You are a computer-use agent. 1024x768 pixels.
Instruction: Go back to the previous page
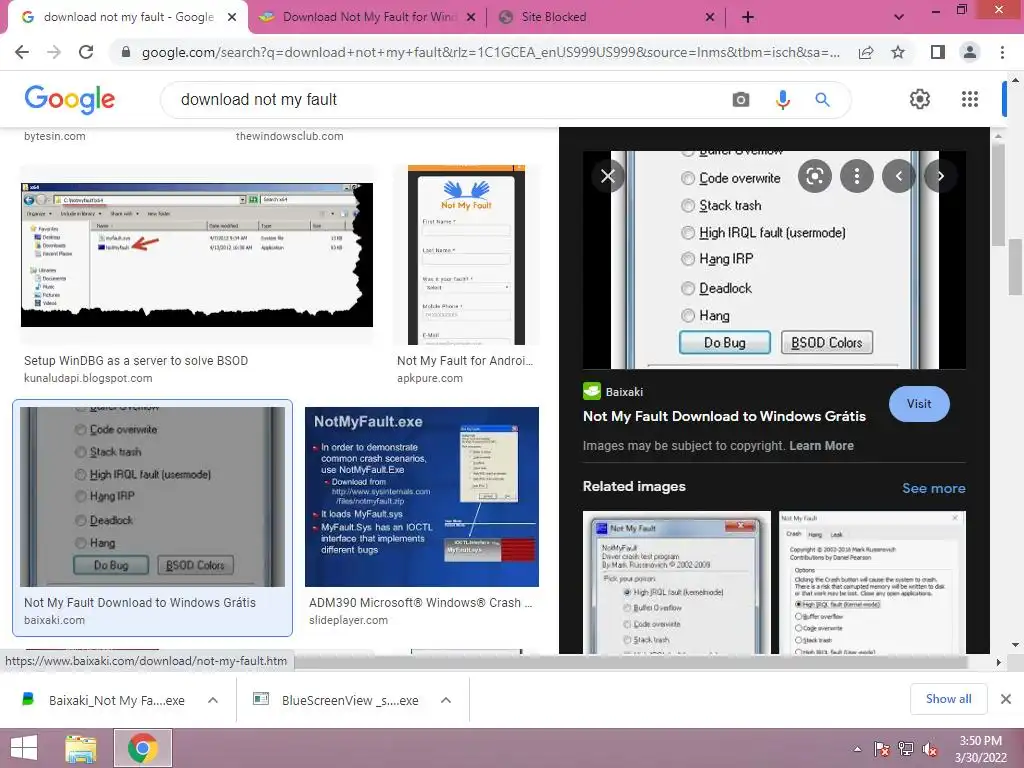[22, 52]
